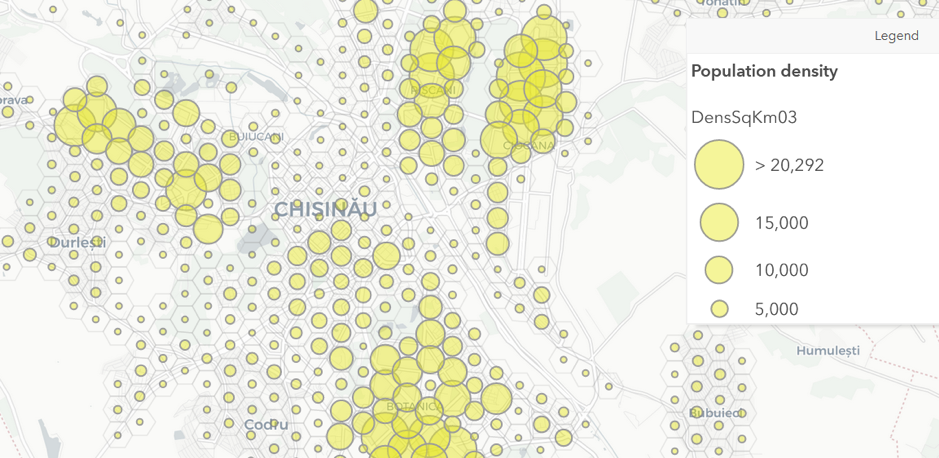Click the Rîșcani district label
The image size is (939, 458).
click(x=433, y=90)
